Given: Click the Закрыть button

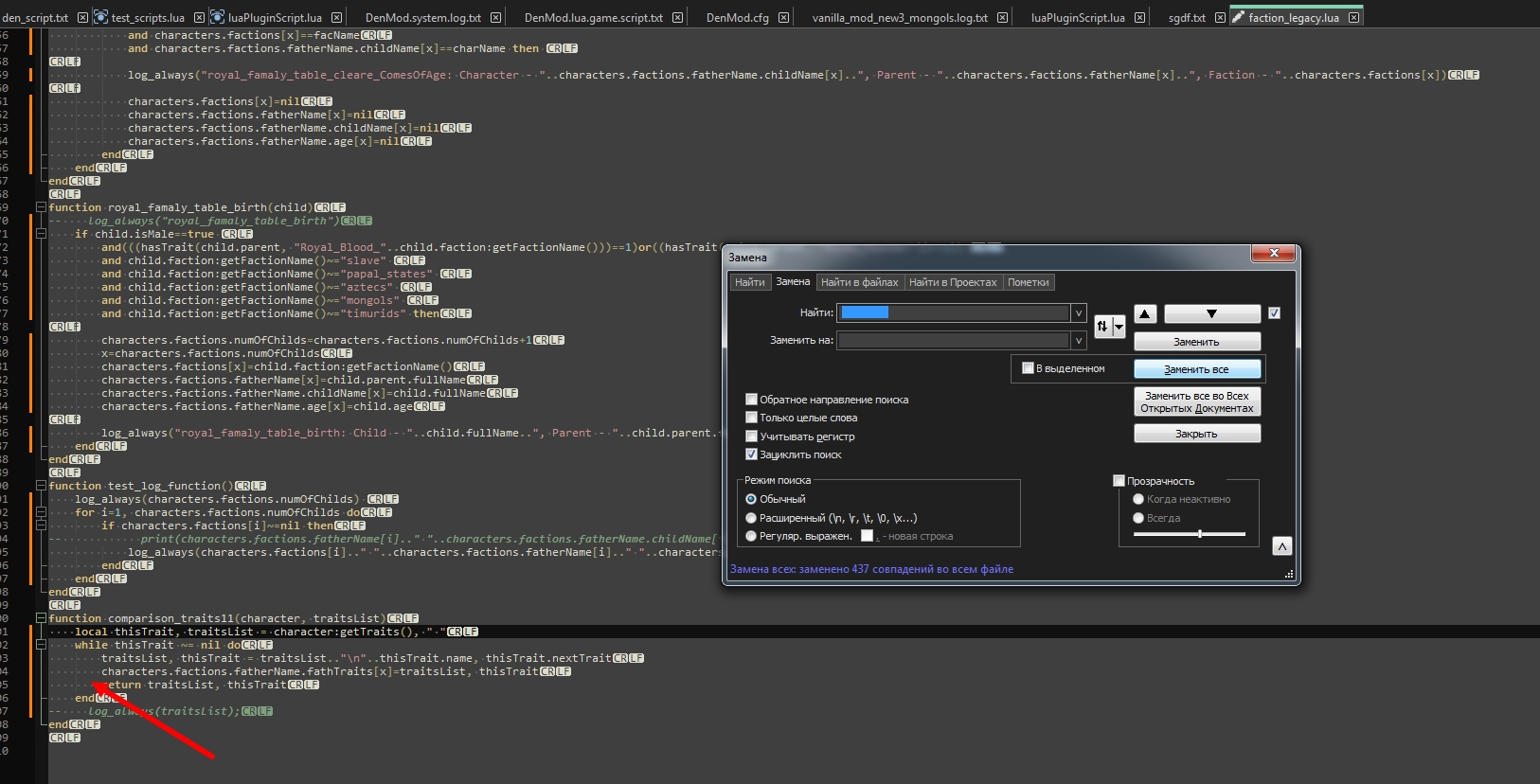Looking at the screenshot, I should click(1197, 434).
